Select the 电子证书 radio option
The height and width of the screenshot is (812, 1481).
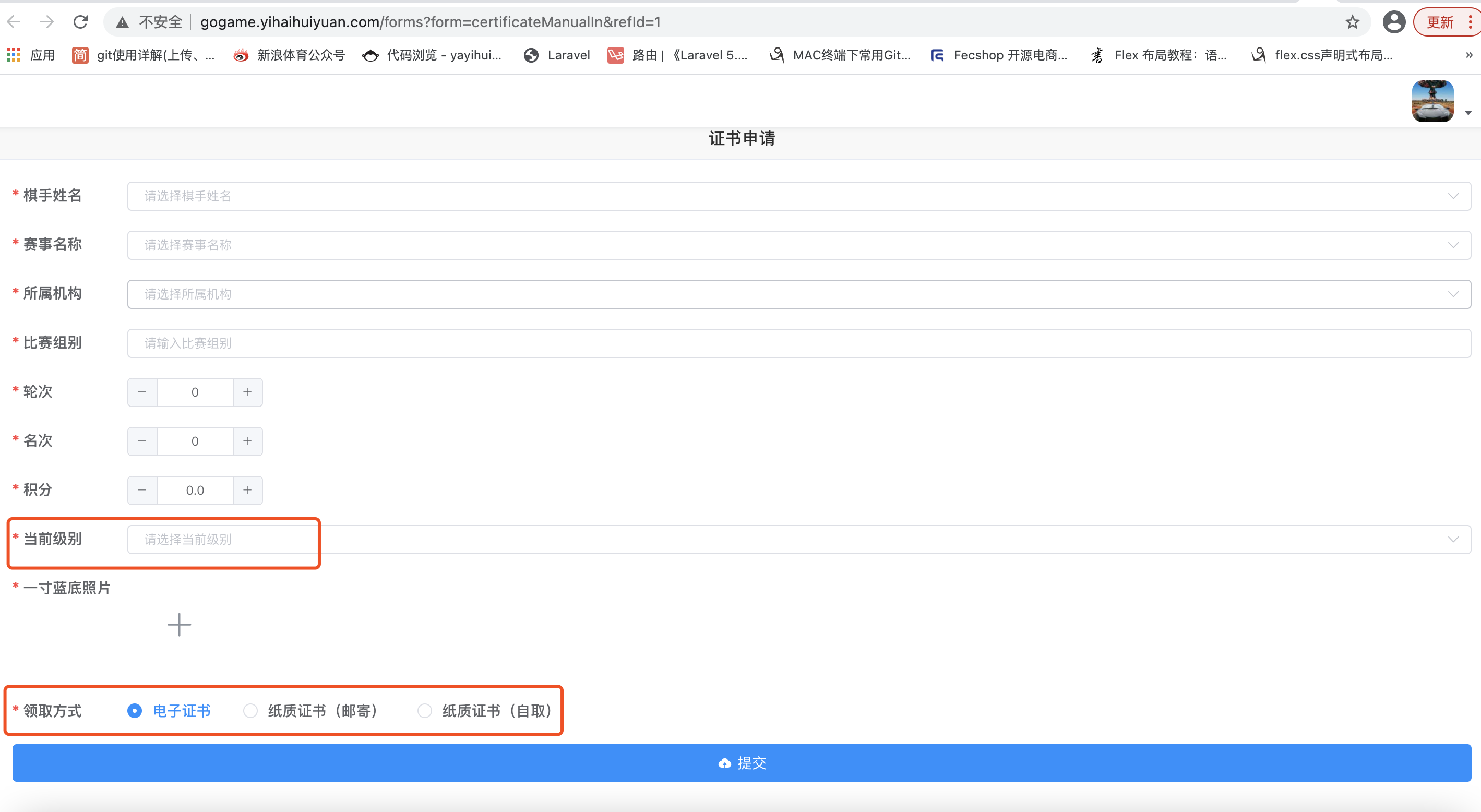tap(169, 711)
